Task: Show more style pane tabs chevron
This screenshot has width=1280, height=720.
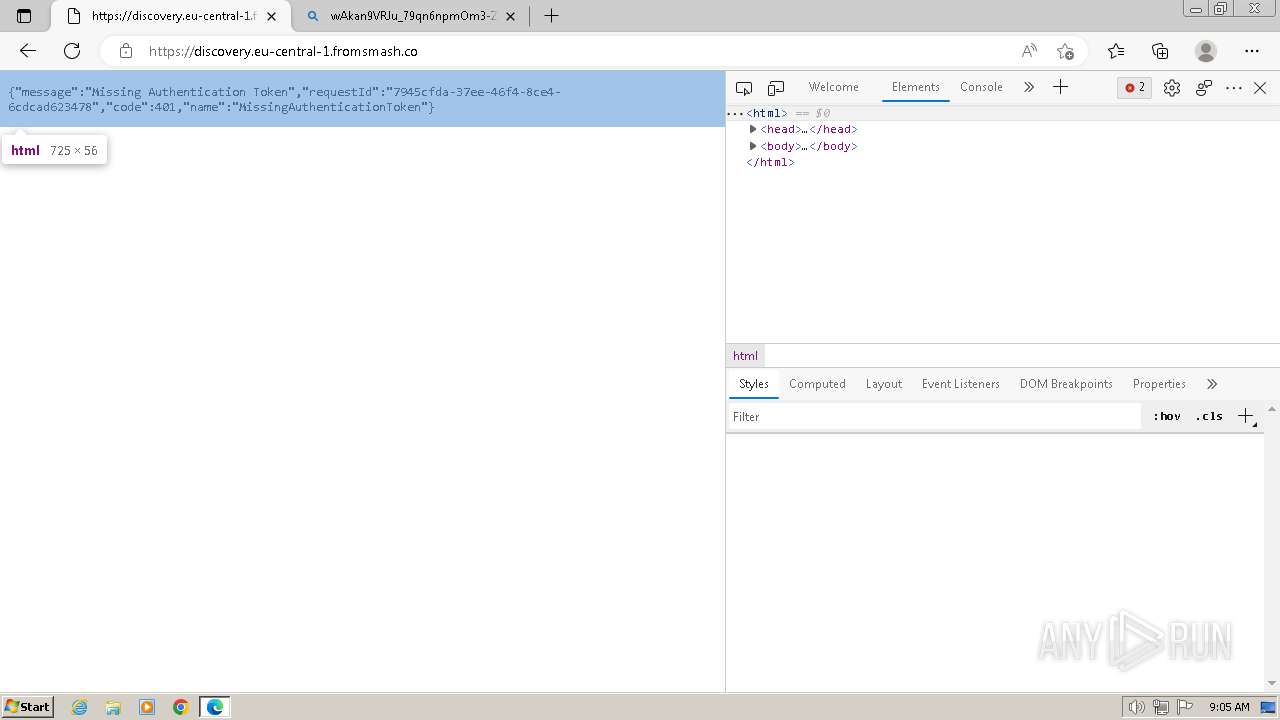Action: (x=1212, y=384)
